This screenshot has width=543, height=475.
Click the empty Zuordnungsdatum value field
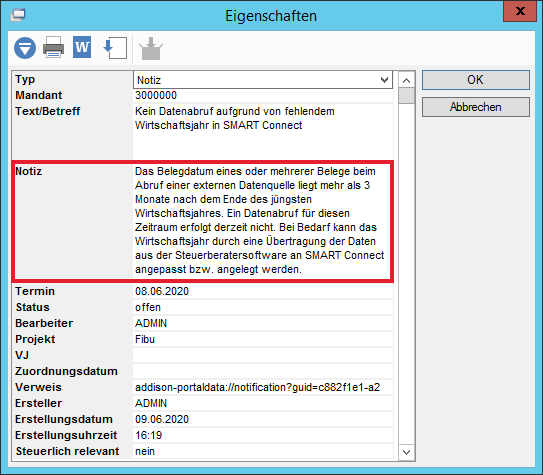[x=263, y=371]
